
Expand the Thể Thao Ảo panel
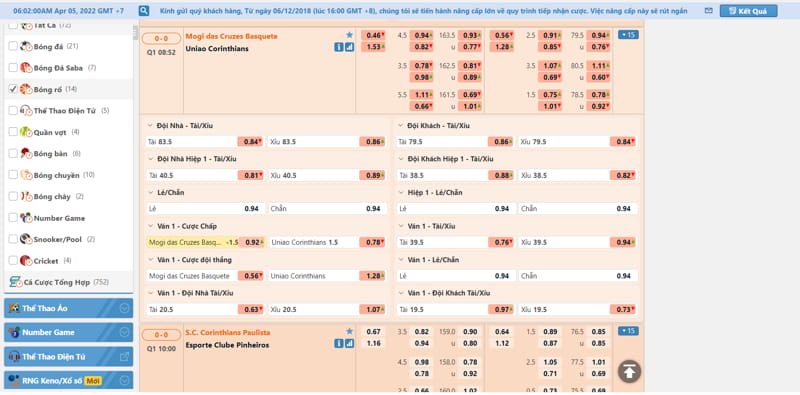(x=68, y=308)
